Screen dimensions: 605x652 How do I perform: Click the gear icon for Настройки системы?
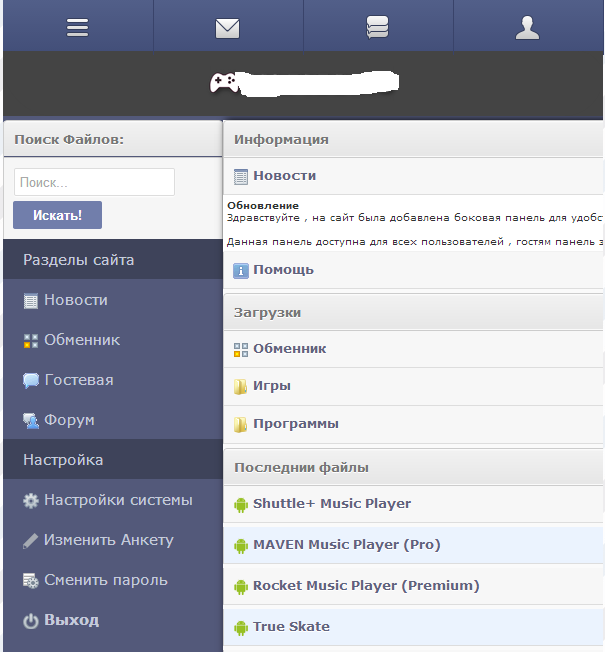tap(30, 501)
